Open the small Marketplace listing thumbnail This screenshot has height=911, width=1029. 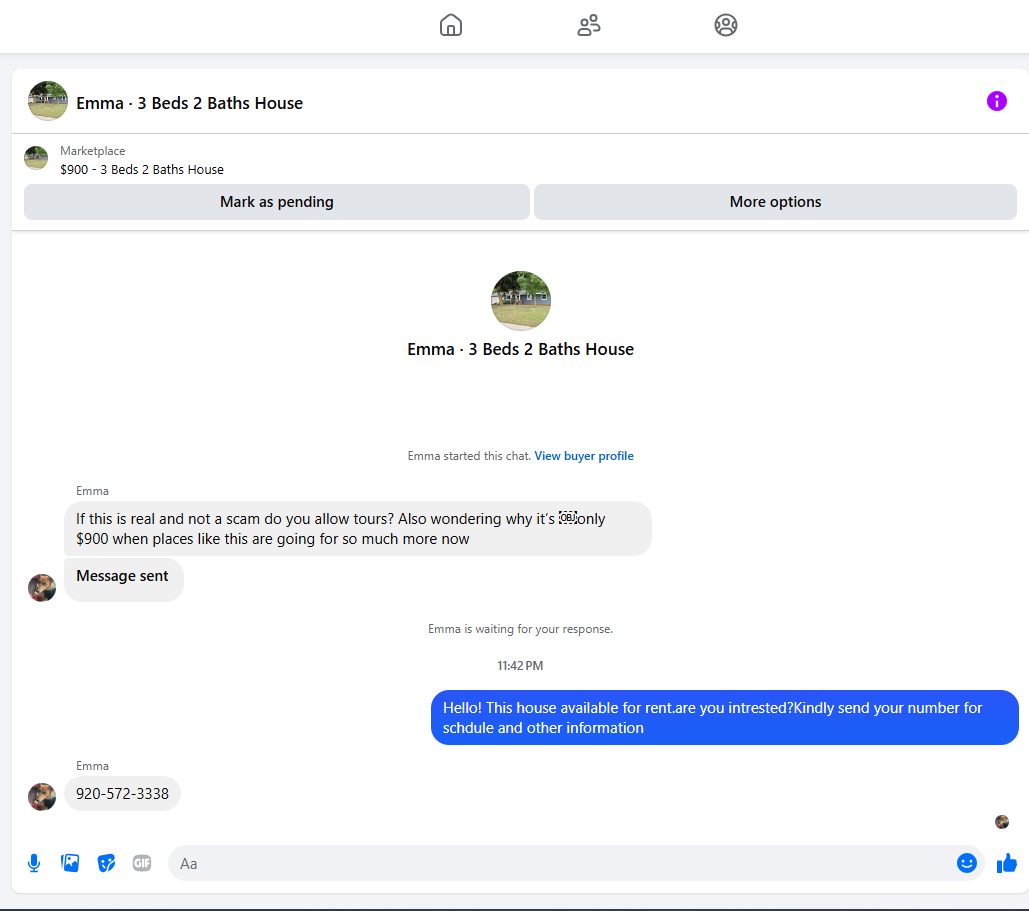click(x=36, y=158)
